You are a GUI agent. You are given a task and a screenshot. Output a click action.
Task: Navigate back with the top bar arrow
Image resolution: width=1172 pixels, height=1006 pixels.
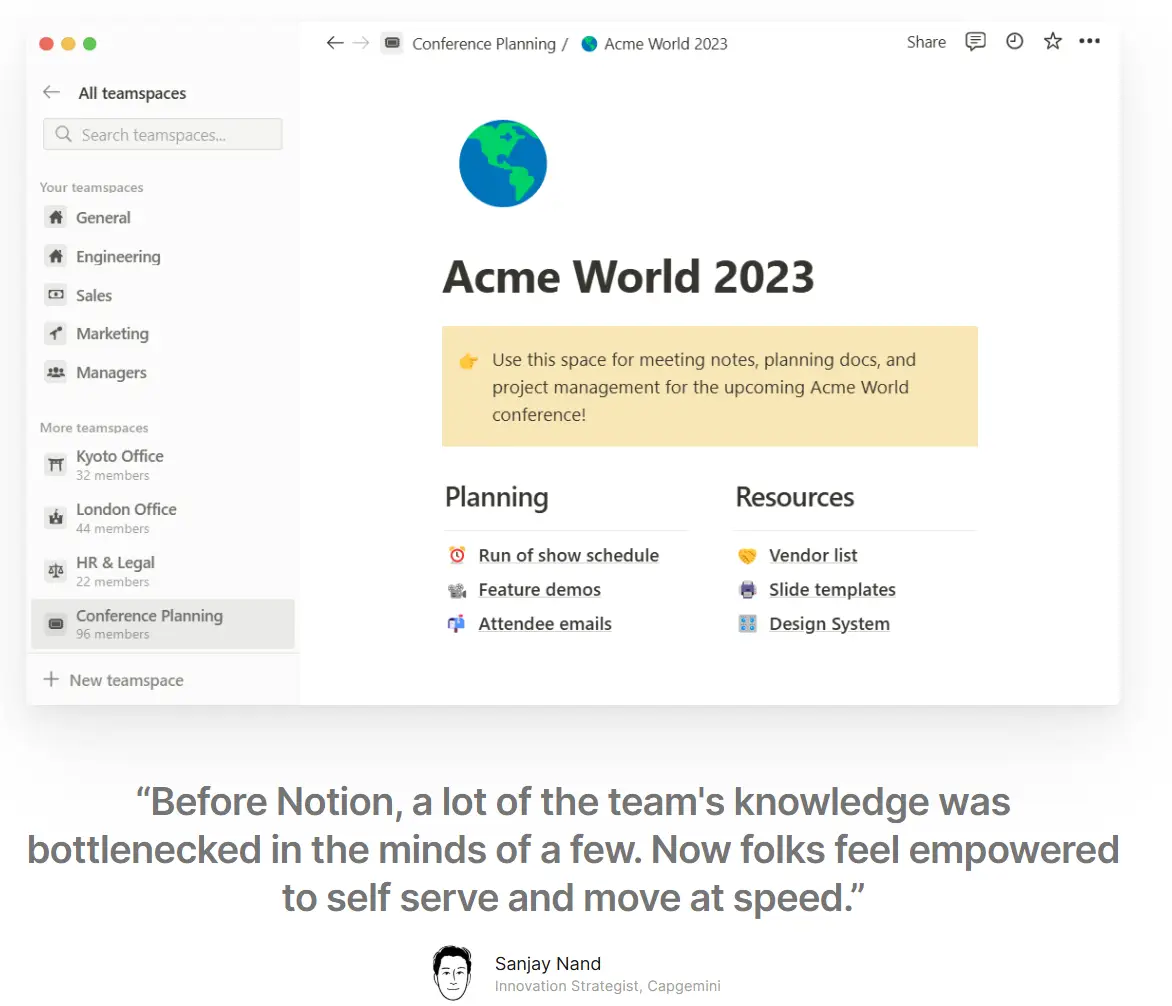tap(335, 43)
